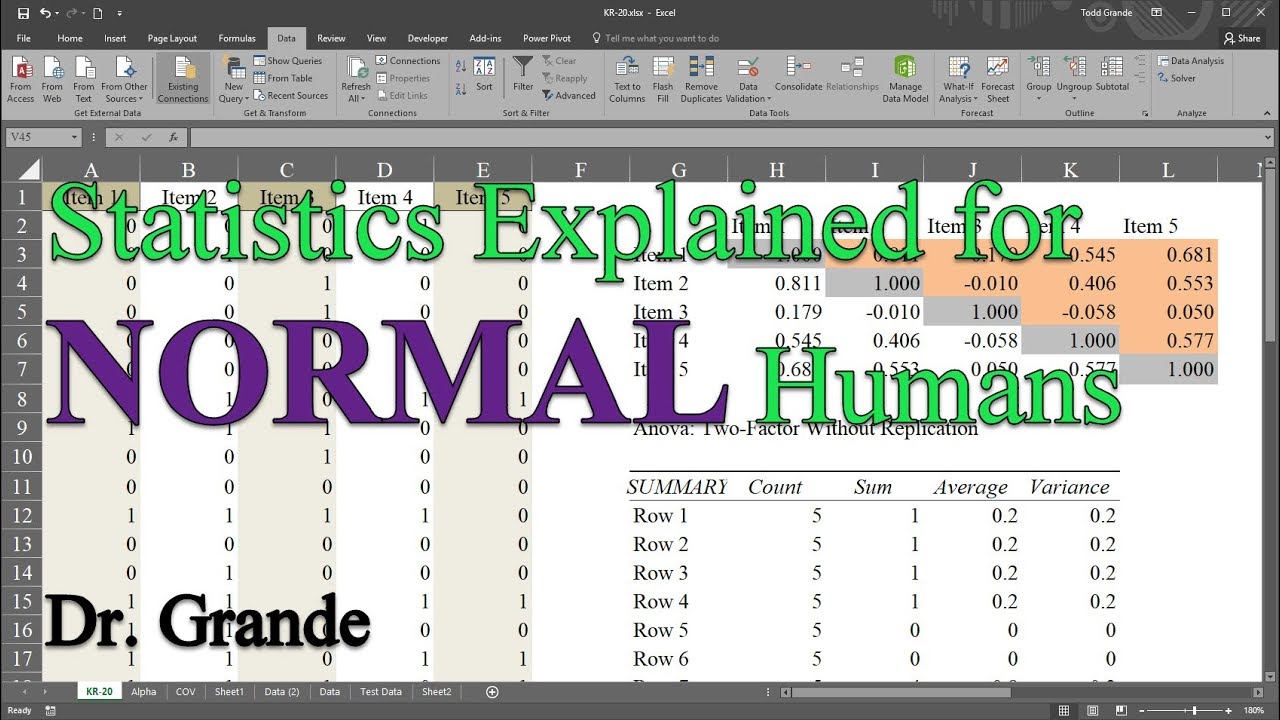
Task: Open the Review ribbon tab
Action: [x=331, y=38]
